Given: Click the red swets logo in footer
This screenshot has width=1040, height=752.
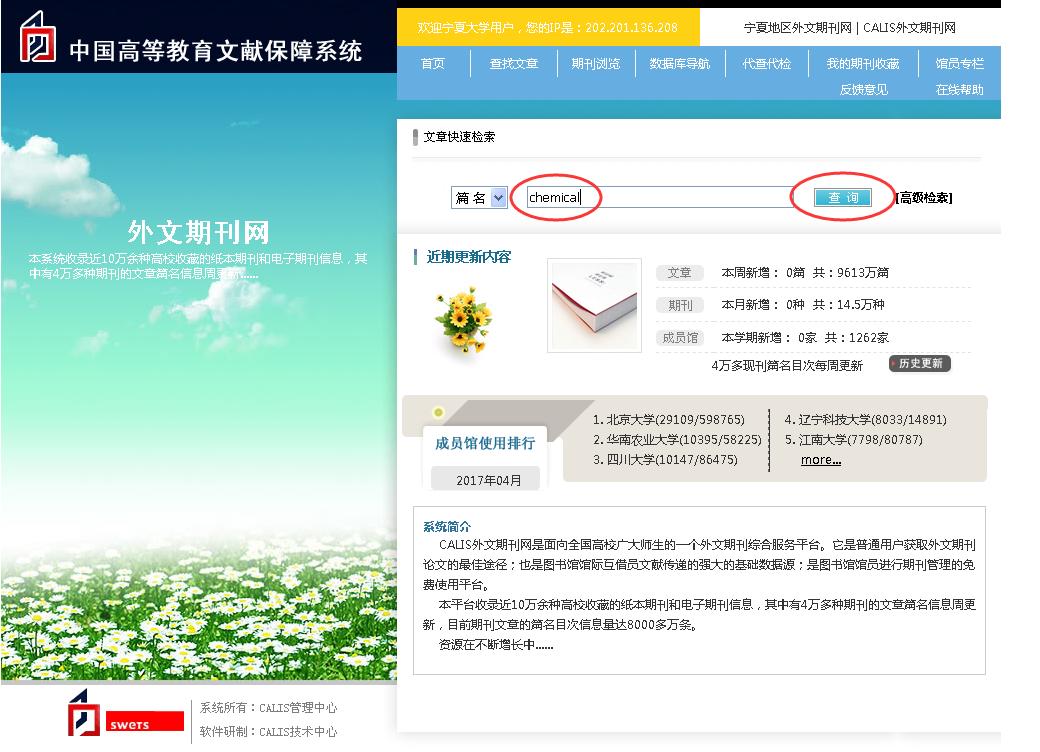Looking at the screenshot, I should [145, 721].
